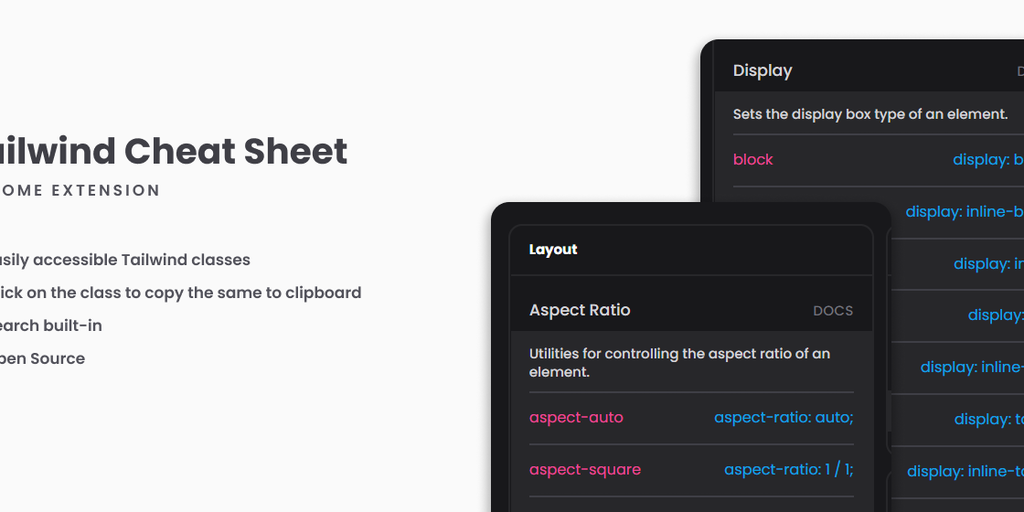The image size is (1024, 512).
Task: Click the aspect ratio utilities description text
Action: [x=679, y=362]
